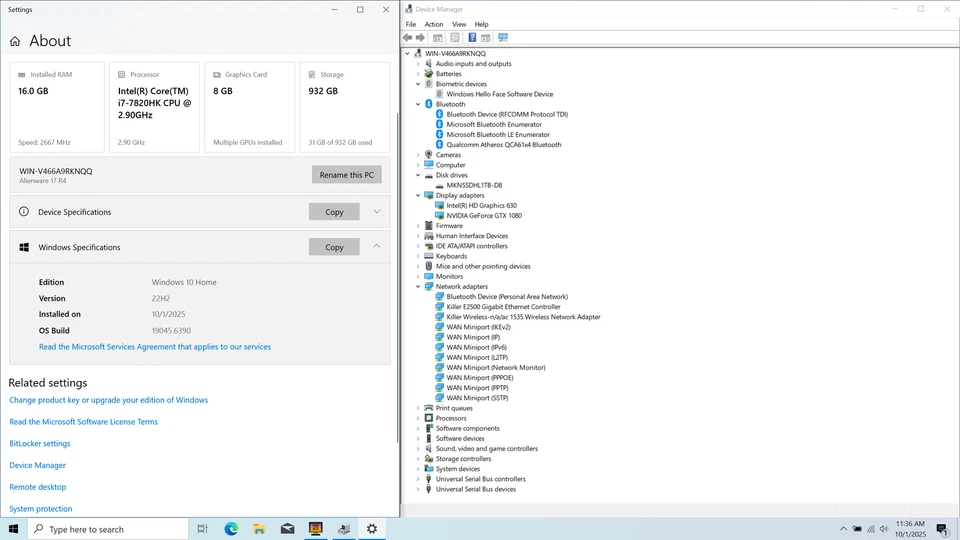The image size is (960, 540).
Task: Collapse the Bluetooth category
Action: (x=418, y=104)
